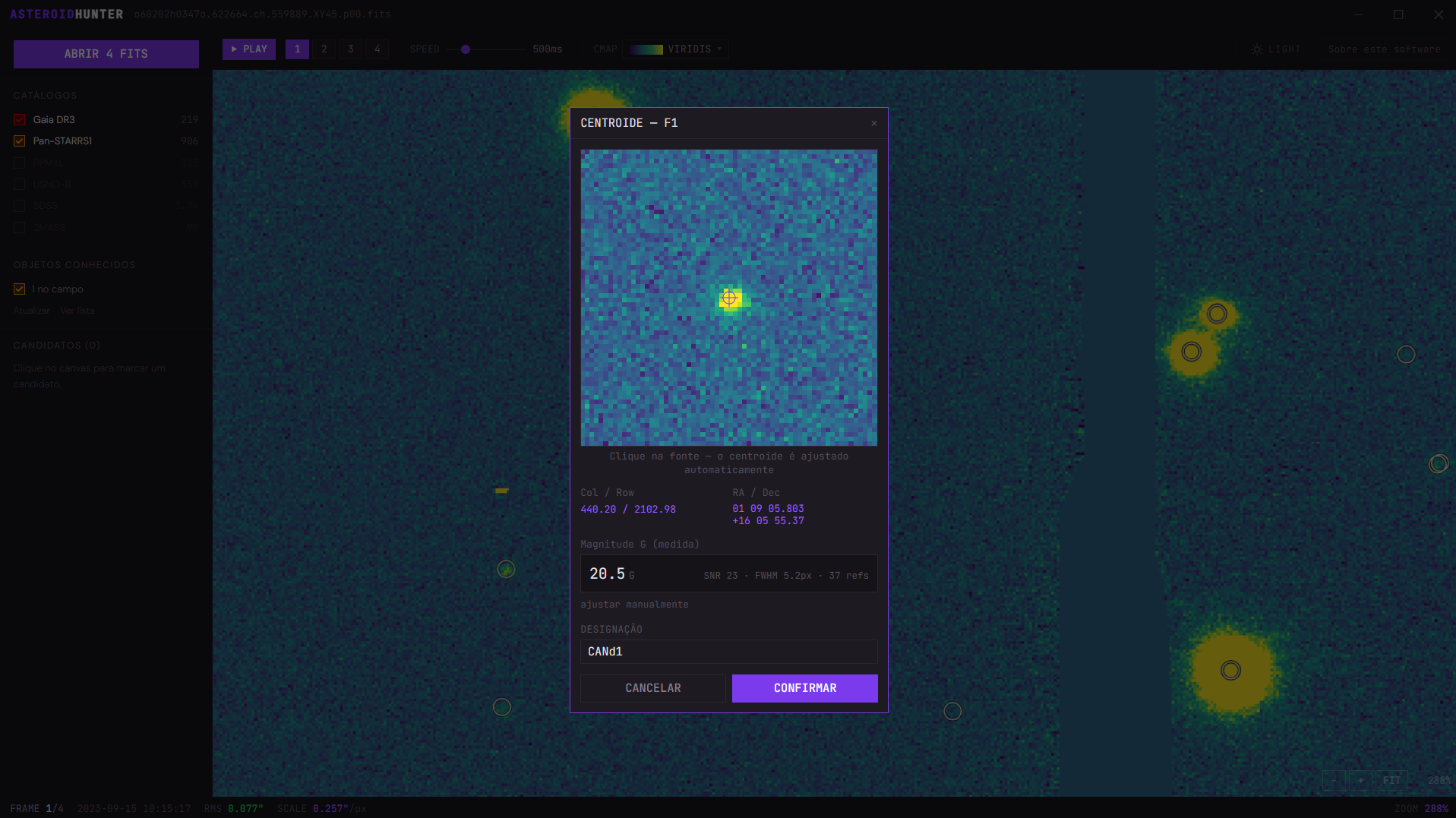Confirm the candidate with CONFIRMAR
Image resolution: width=1456 pixels, height=818 pixels.
(x=804, y=688)
